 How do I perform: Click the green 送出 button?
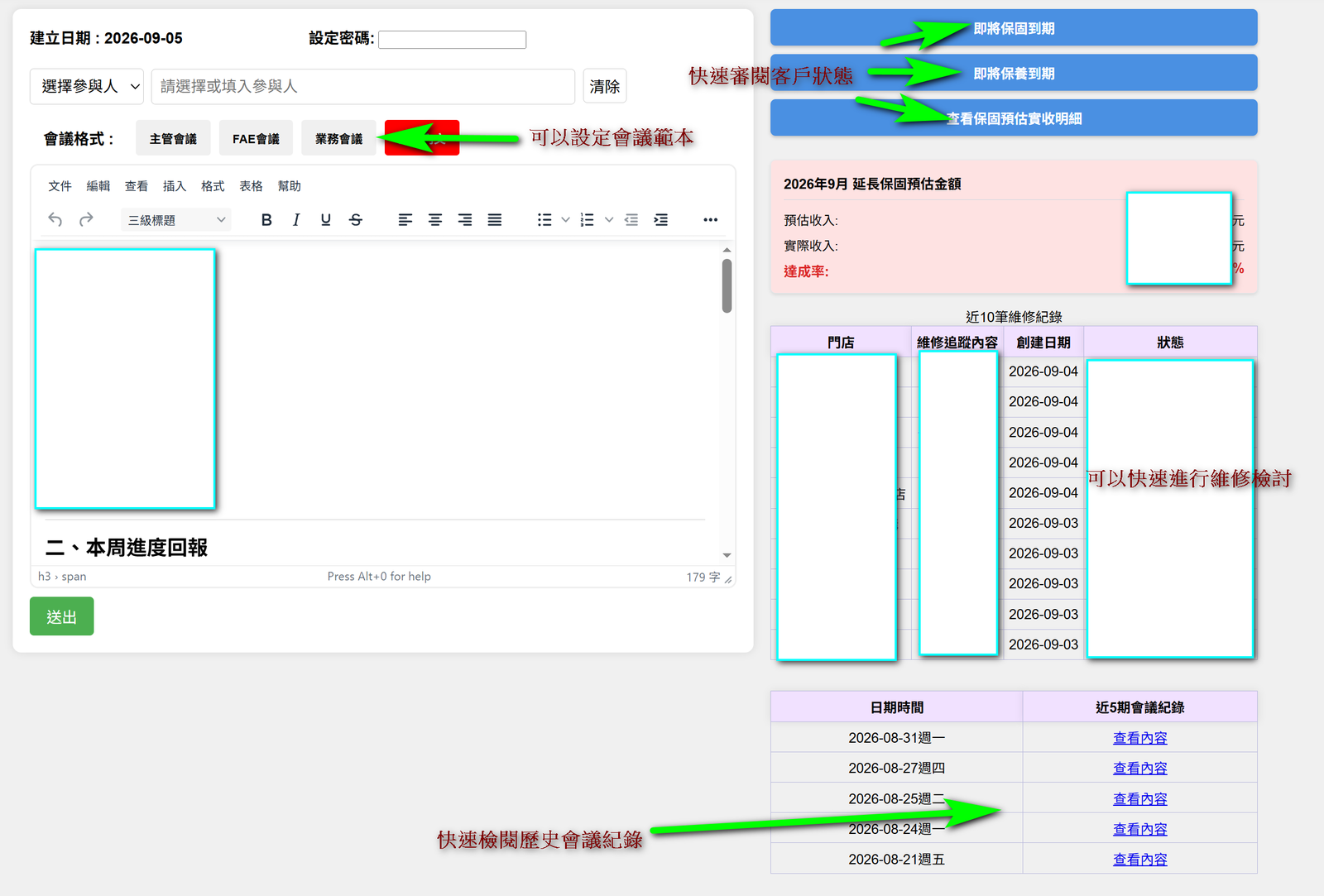point(62,616)
